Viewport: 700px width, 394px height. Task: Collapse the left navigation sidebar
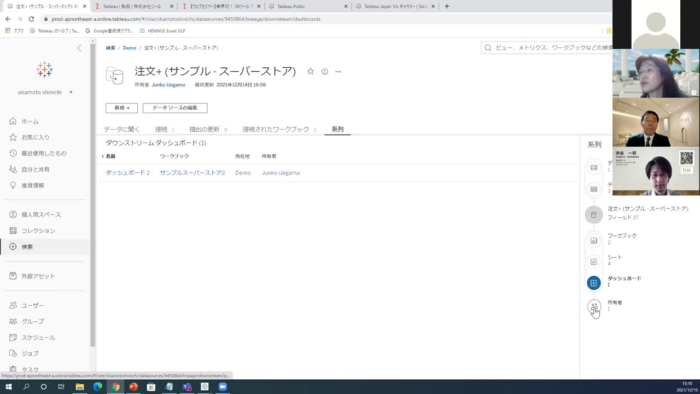[x=79, y=48]
